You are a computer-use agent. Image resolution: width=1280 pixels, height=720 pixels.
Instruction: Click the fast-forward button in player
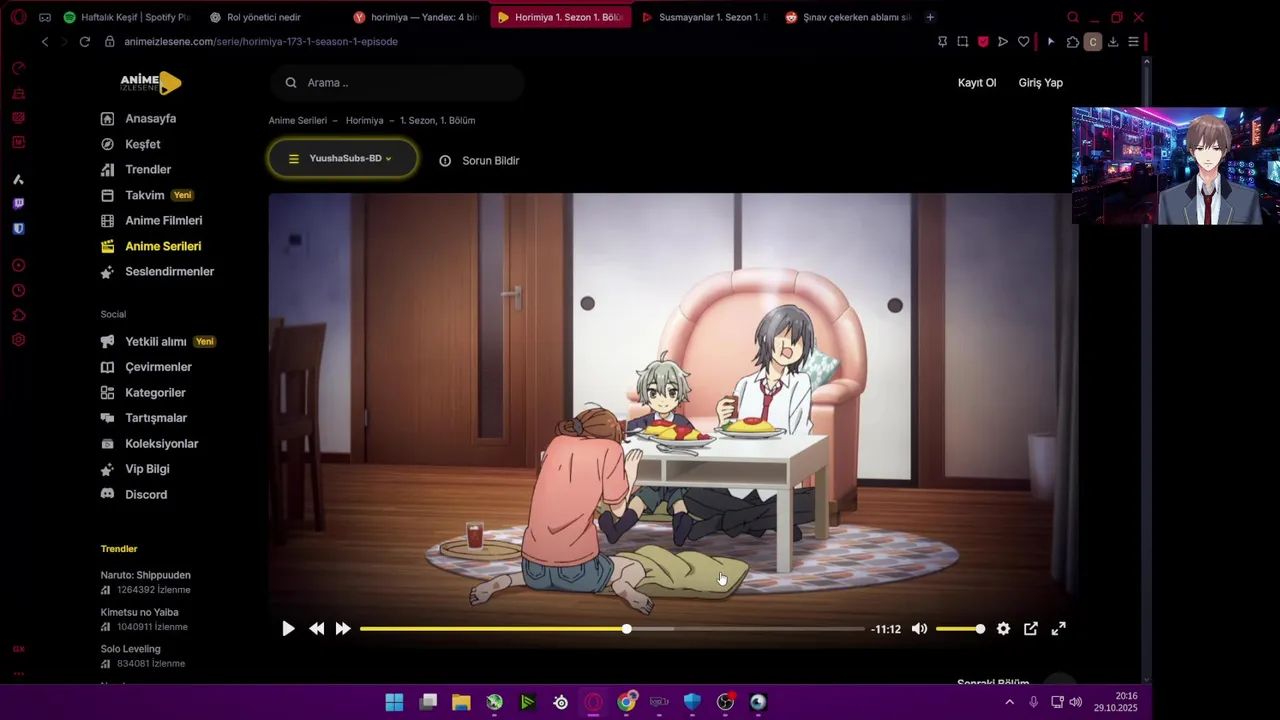click(x=343, y=629)
